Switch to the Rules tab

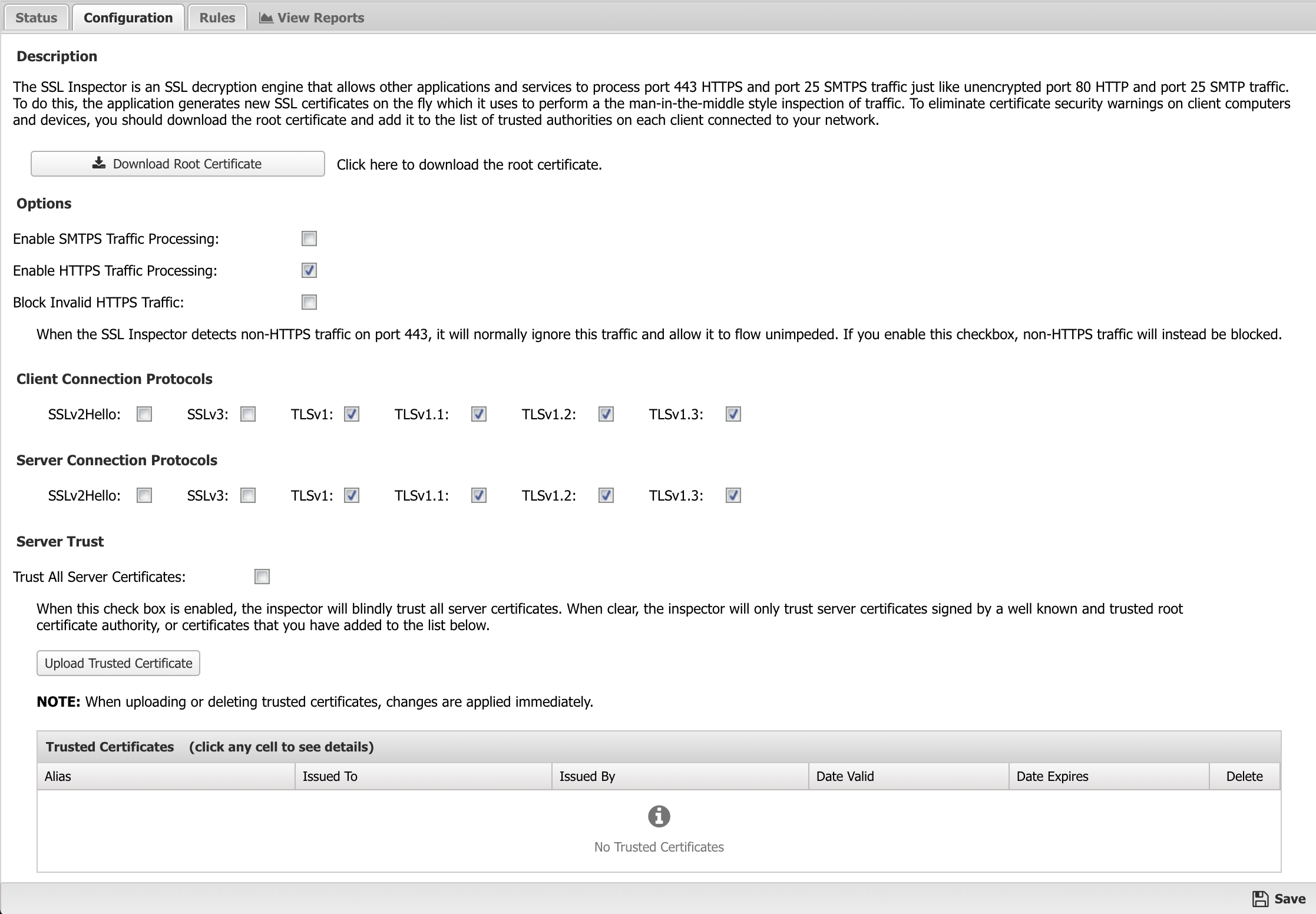[x=217, y=18]
